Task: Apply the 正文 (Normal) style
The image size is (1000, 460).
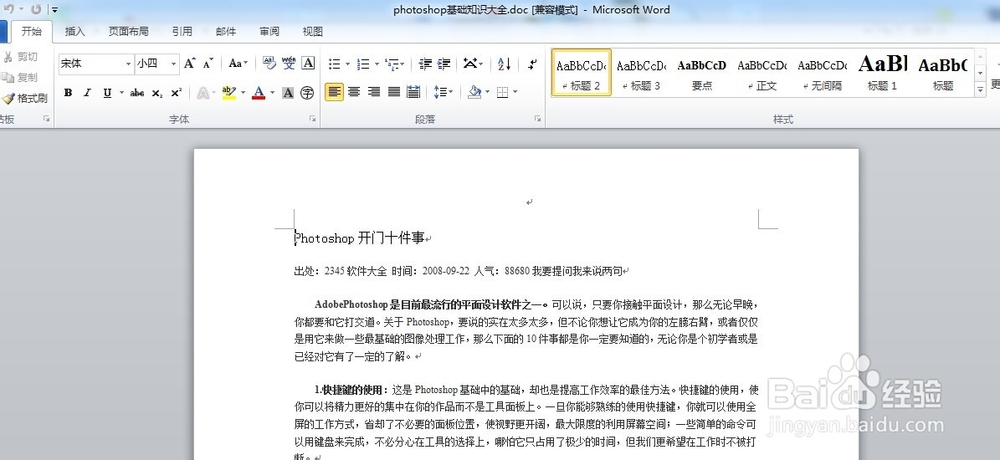Action: 762,73
